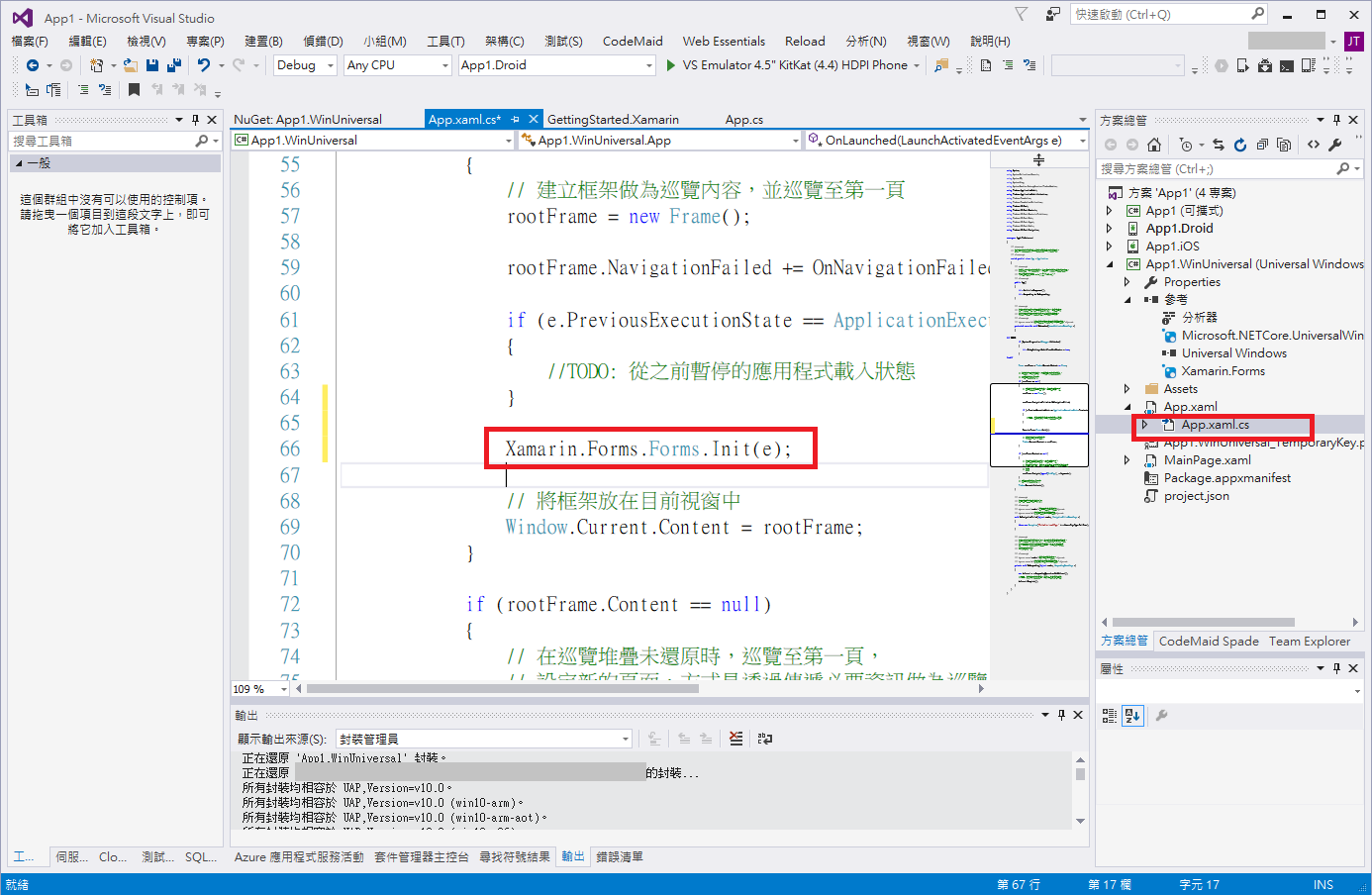Open the 錯誤清單 bottom tab
1372x895 pixels.
(x=620, y=857)
